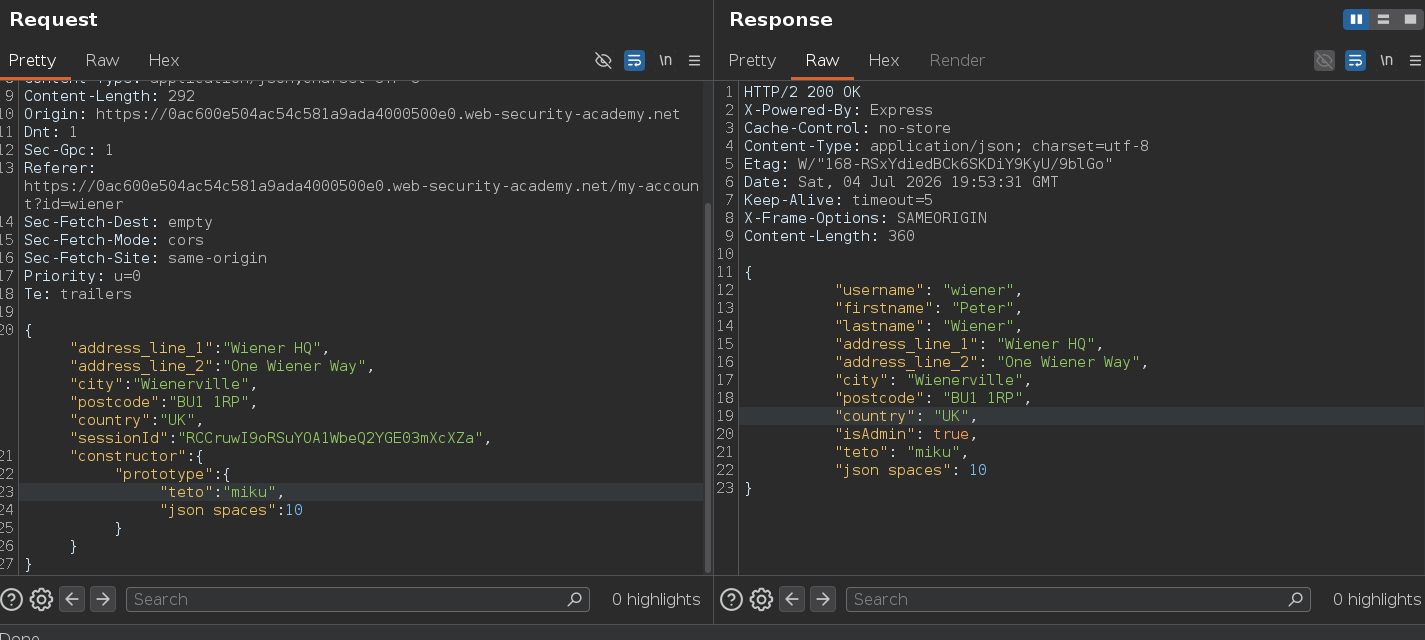Select the Raw tab in Response panel

(822, 60)
